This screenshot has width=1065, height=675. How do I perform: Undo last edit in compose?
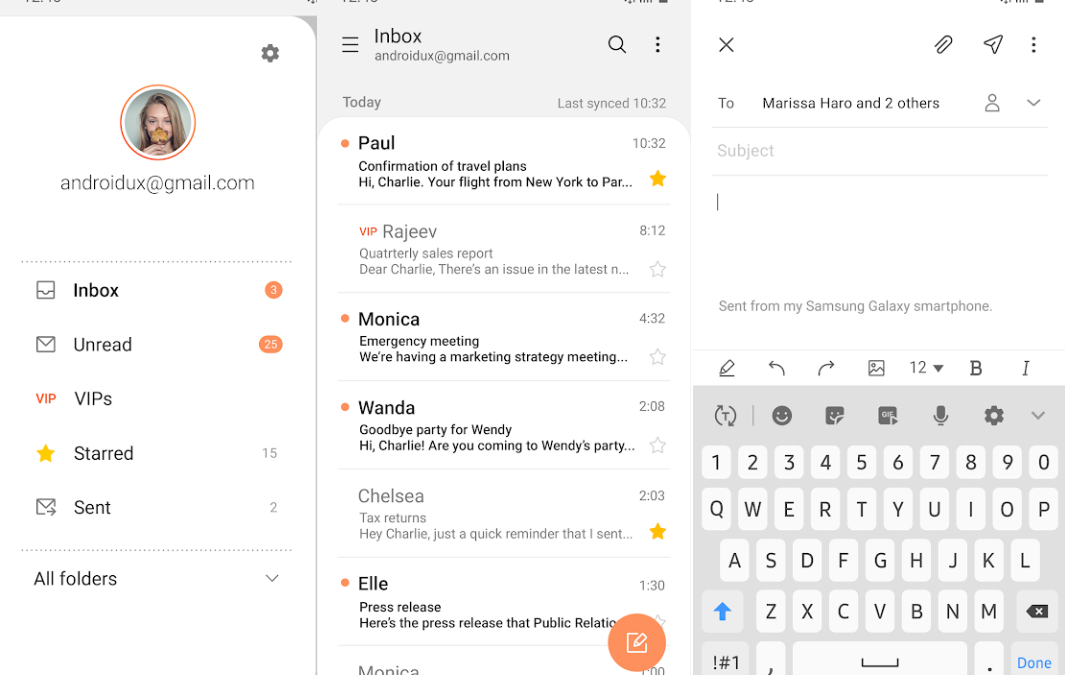(x=776, y=368)
